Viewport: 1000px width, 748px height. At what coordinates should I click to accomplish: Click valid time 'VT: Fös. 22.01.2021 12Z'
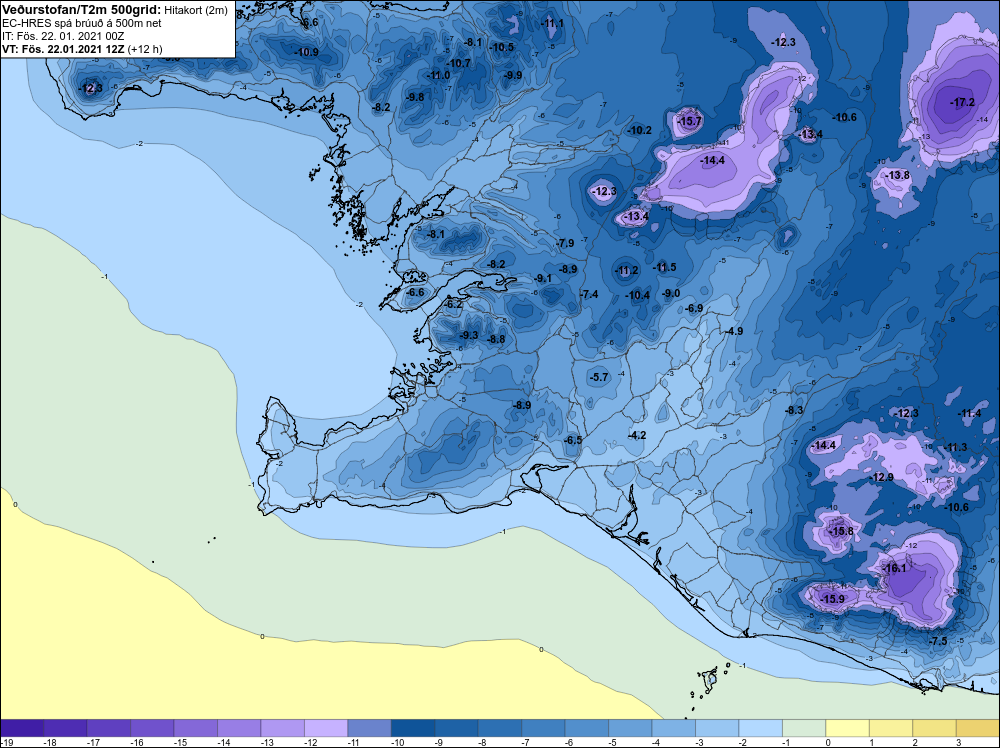(x=64, y=49)
